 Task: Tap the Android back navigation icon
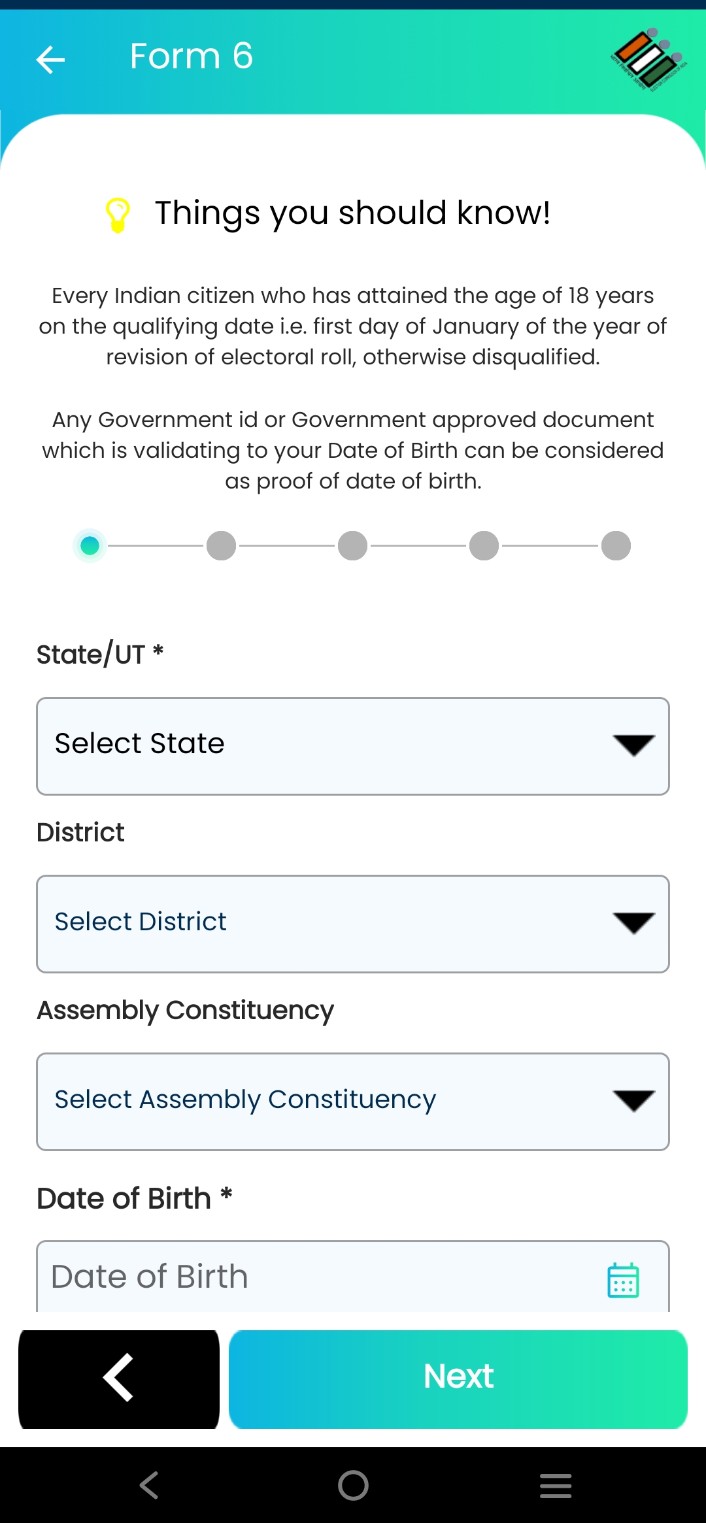pos(148,1485)
